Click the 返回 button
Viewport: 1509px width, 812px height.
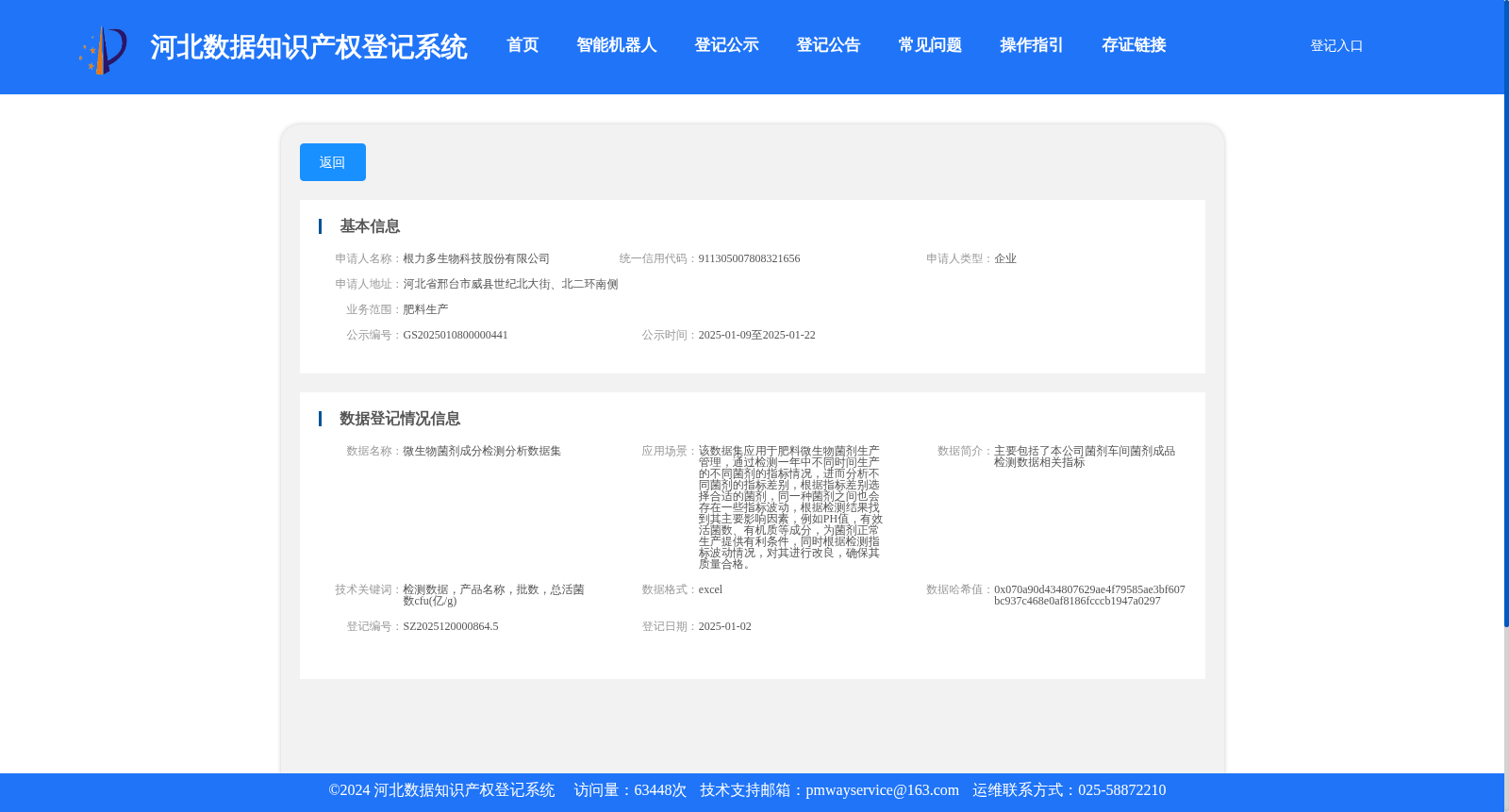(333, 162)
